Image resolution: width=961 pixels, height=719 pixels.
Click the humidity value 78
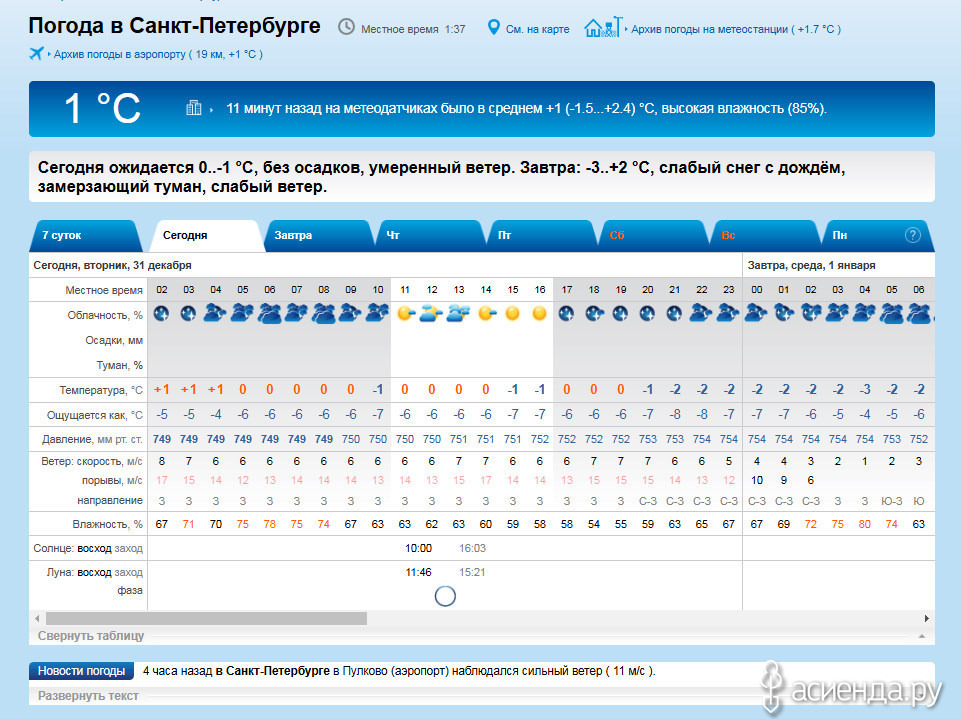(x=270, y=524)
